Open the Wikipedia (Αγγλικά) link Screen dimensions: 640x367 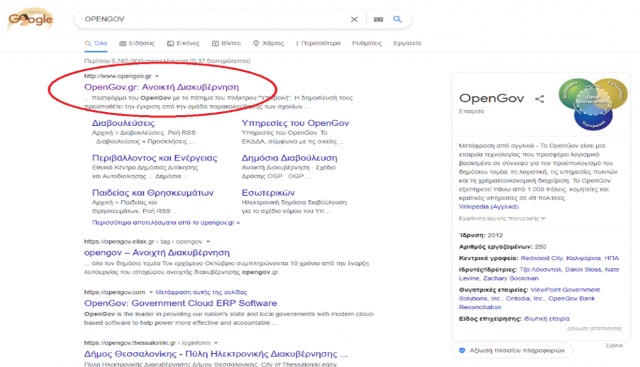489,207
